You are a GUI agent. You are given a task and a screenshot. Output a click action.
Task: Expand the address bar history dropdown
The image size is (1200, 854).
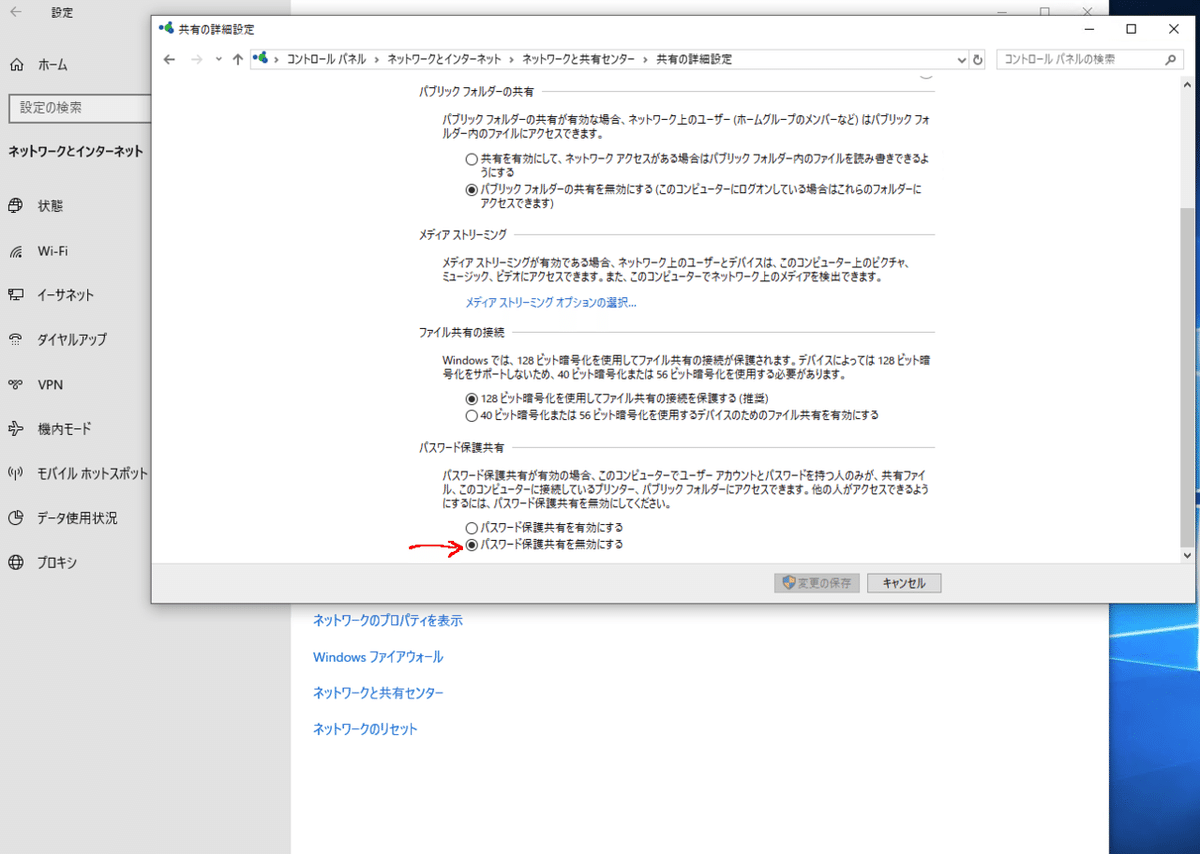961,59
